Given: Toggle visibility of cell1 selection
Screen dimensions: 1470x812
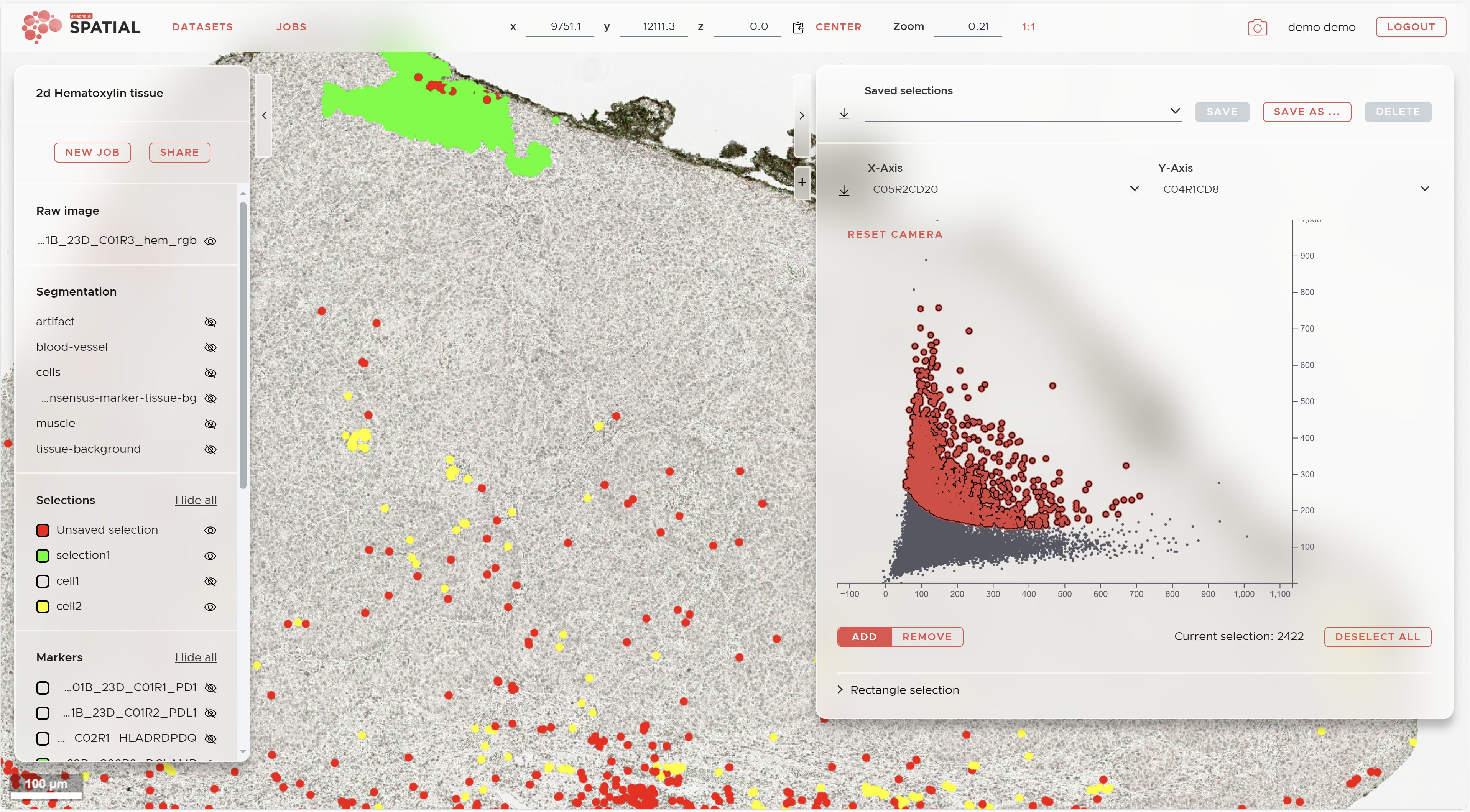Looking at the screenshot, I should pos(210,582).
